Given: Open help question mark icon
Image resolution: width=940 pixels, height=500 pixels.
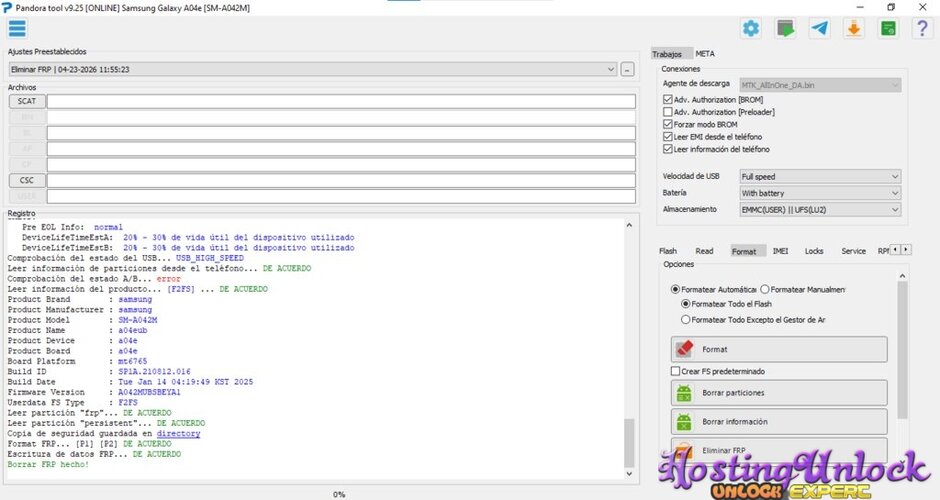Looking at the screenshot, I should (x=923, y=28).
